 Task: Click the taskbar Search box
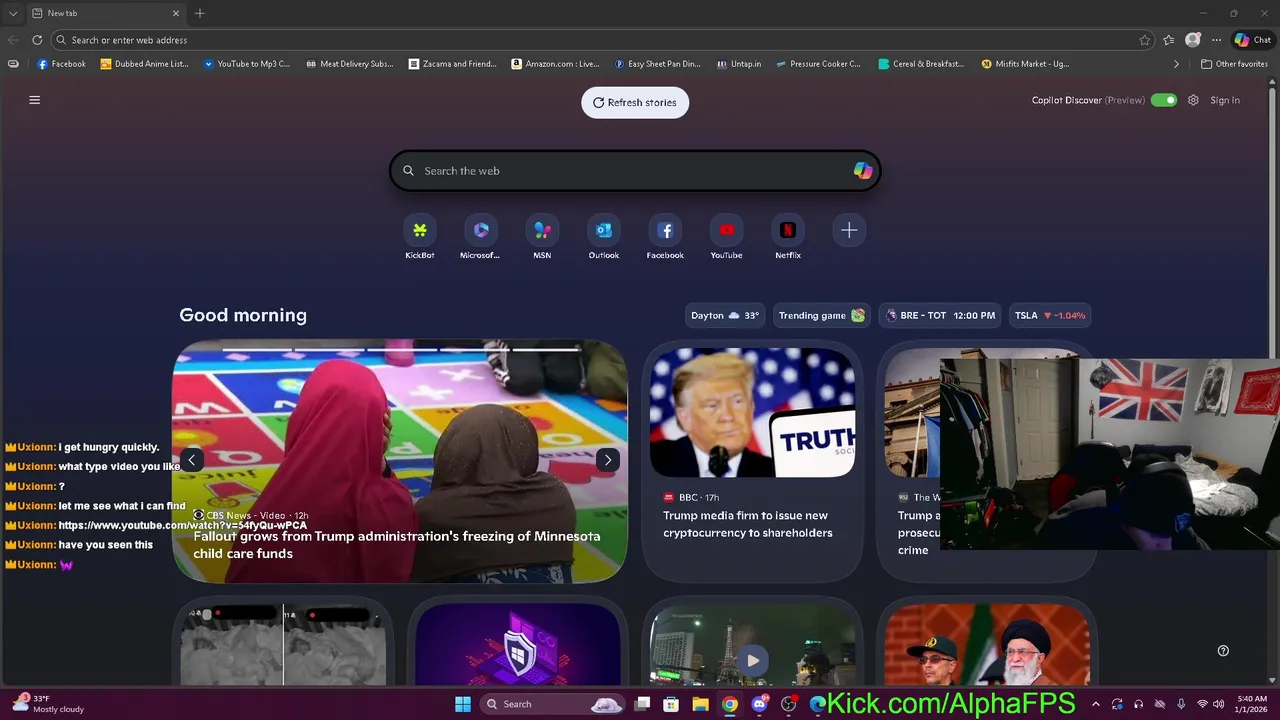point(553,704)
